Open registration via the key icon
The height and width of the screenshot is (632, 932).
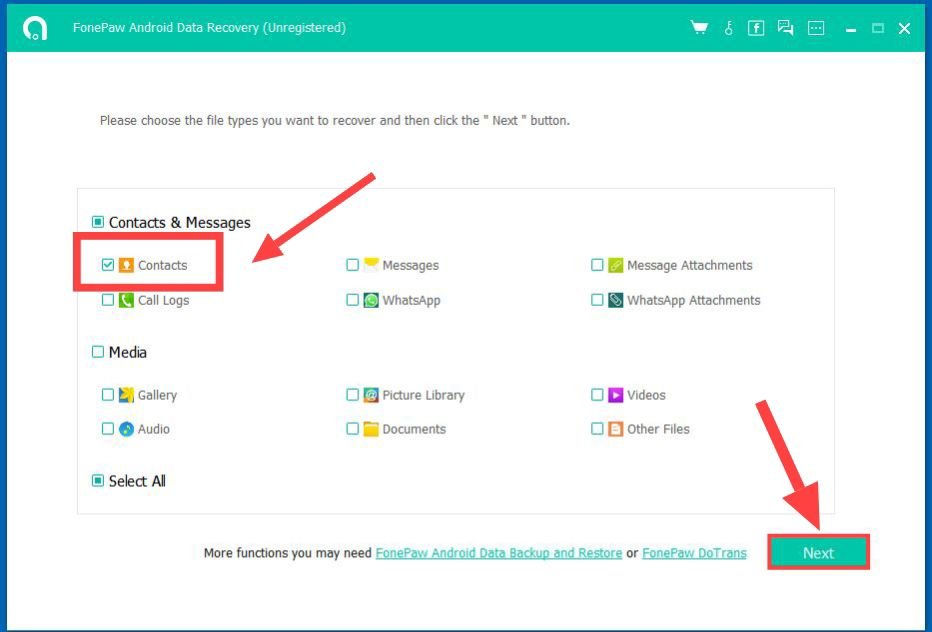728,28
